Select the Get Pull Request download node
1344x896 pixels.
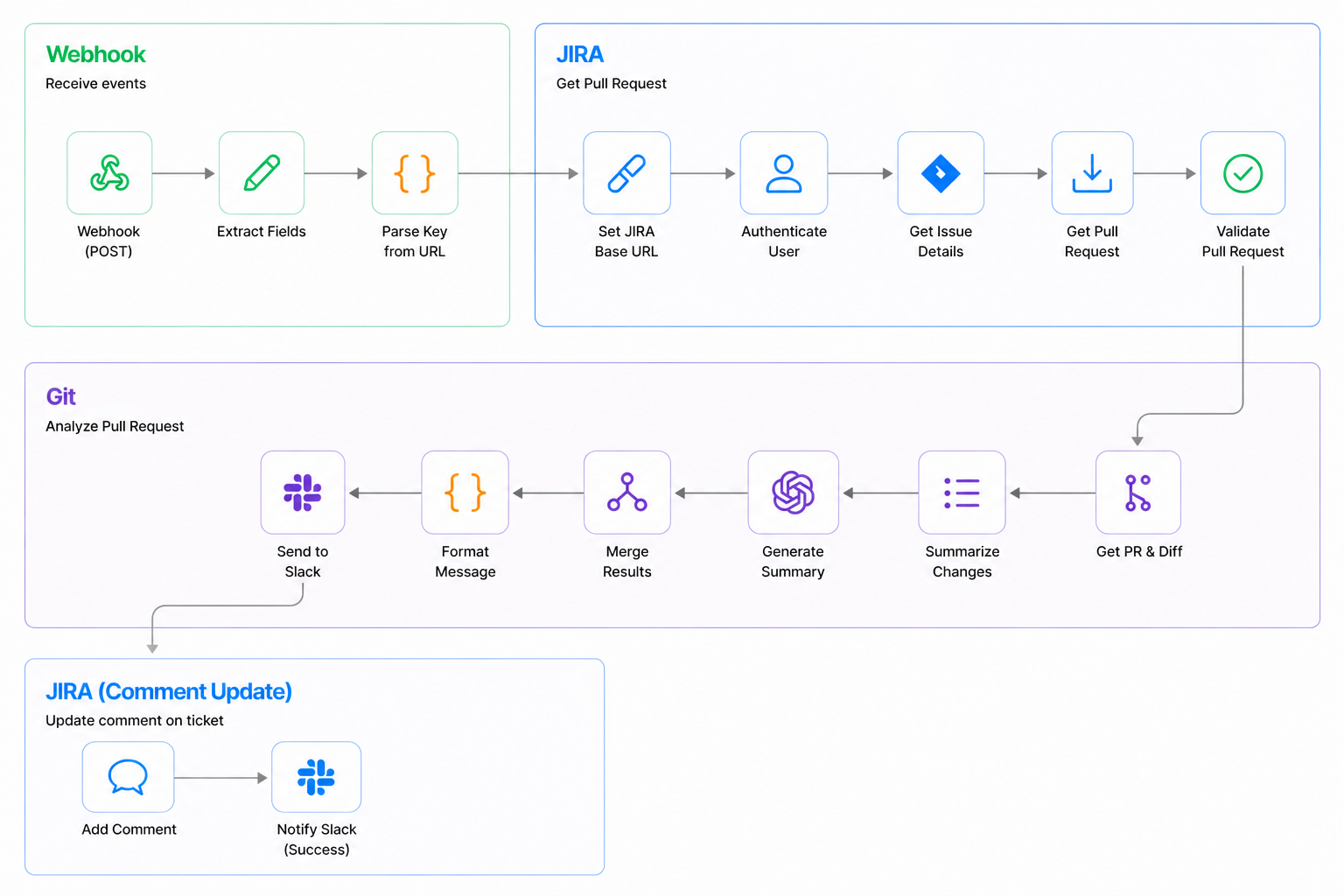[1092, 173]
